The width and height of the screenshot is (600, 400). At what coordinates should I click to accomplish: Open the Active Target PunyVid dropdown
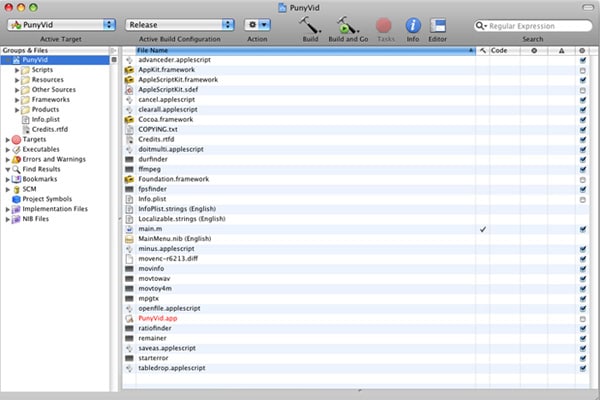point(61,25)
